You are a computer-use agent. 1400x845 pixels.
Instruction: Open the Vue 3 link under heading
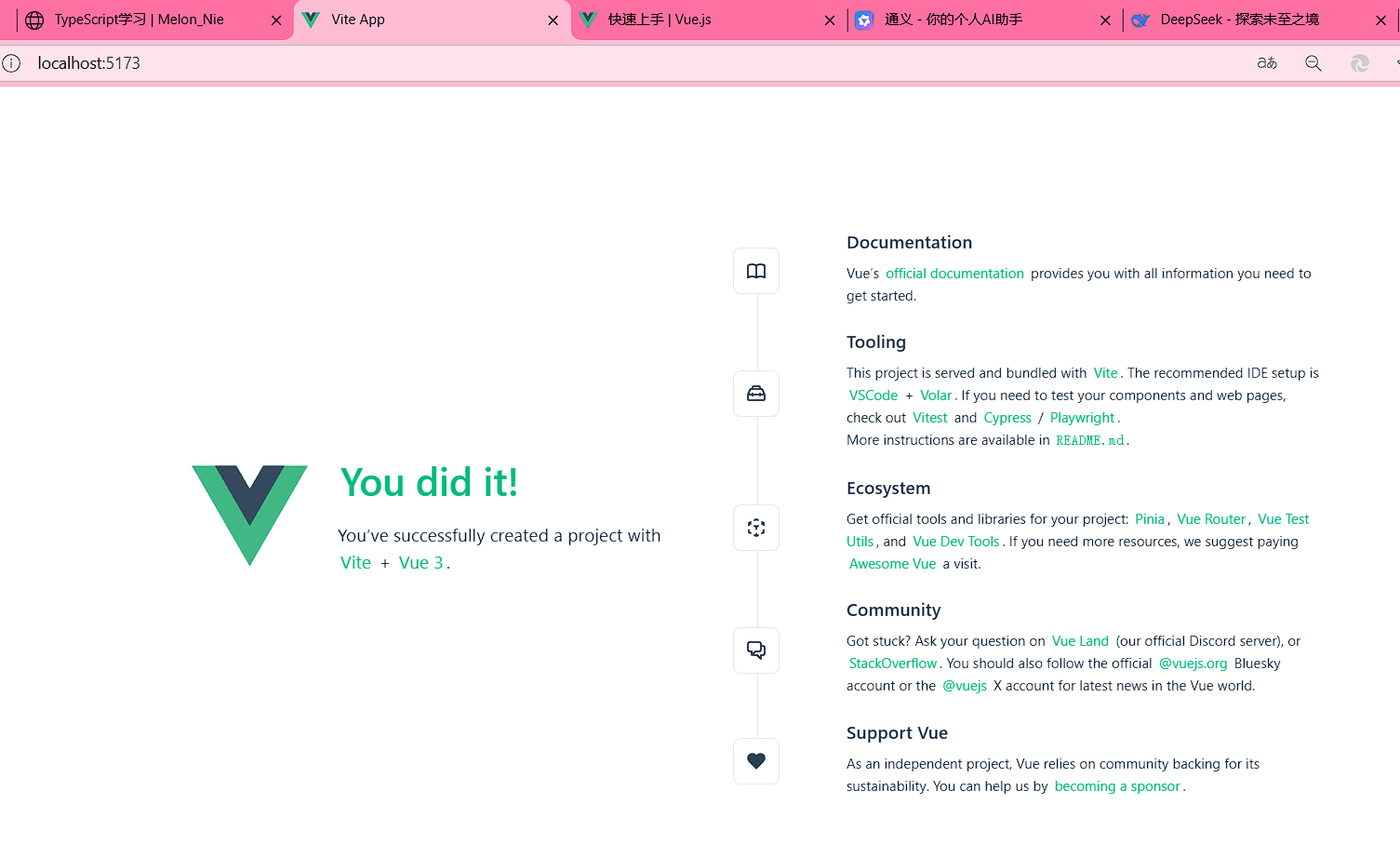click(x=421, y=563)
